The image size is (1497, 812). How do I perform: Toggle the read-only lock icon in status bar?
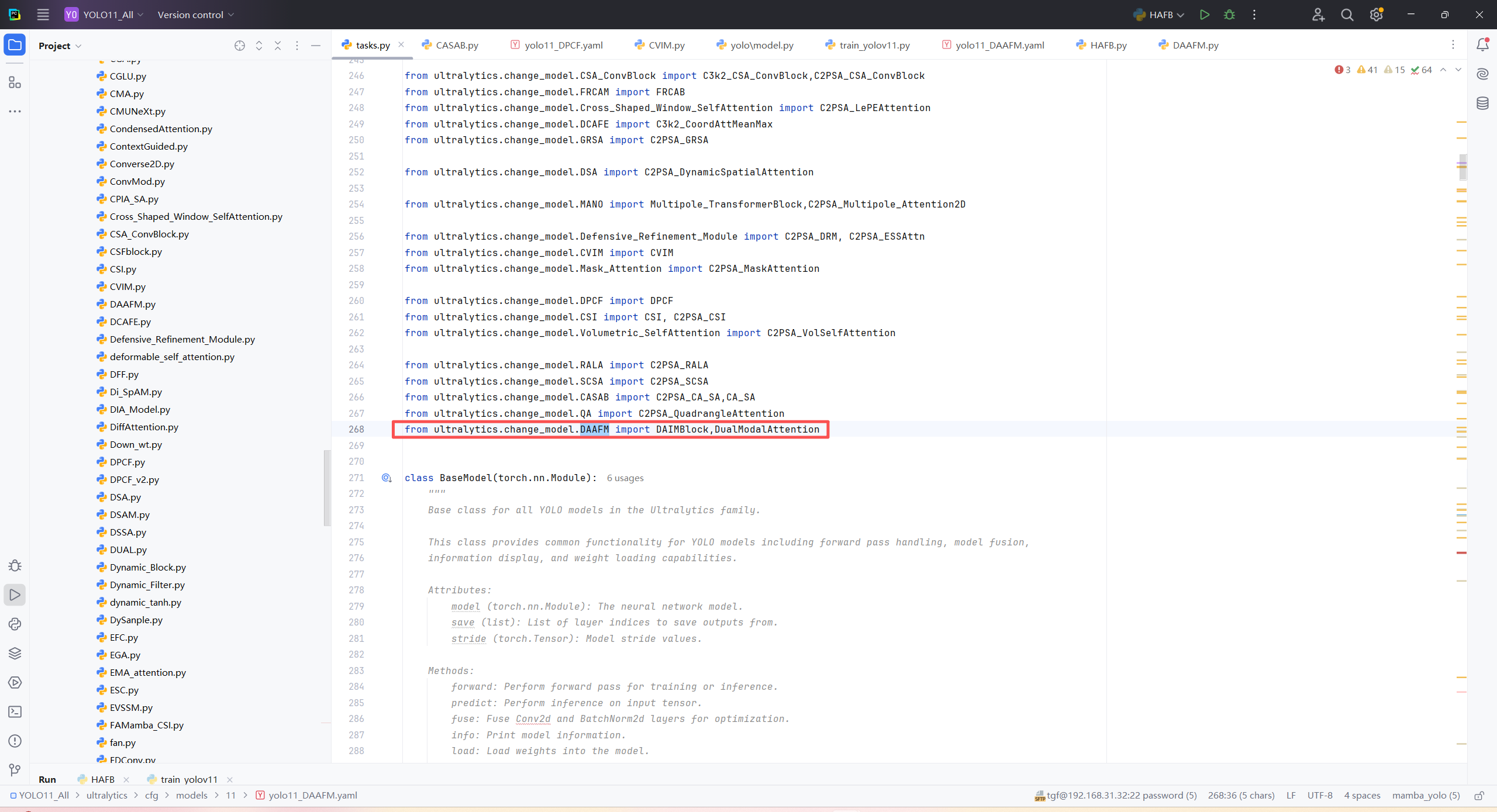point(1479,796)
